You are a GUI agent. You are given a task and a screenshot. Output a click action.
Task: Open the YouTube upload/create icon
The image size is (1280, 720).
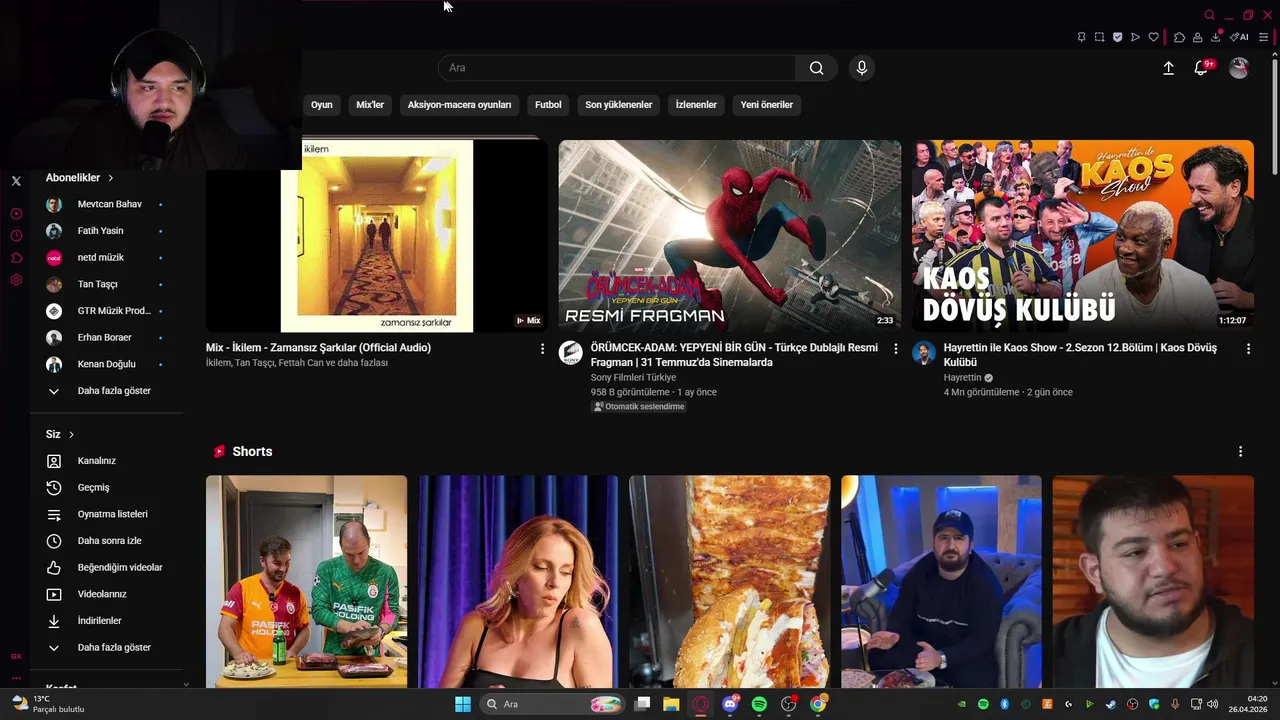click(x=1168, y=68)
